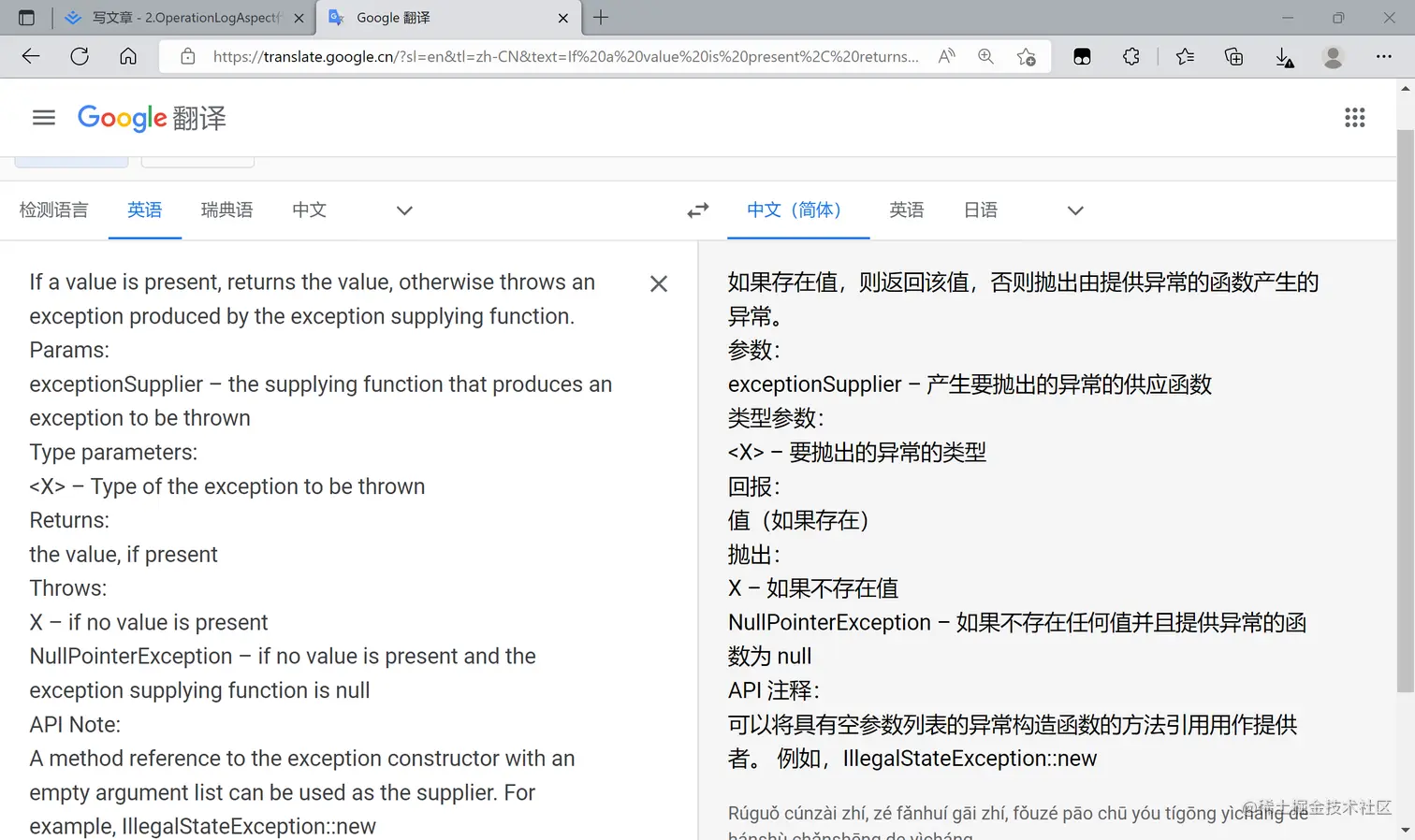Clear the source text
Image resolution: width=1415 pixels, height=840 pixels.
click(659, 283)
